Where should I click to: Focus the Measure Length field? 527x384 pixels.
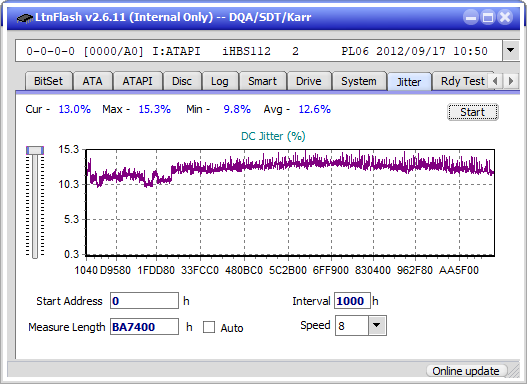click(145, 327)
